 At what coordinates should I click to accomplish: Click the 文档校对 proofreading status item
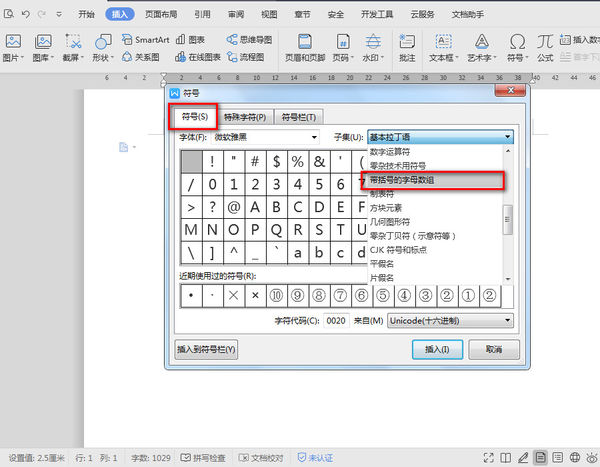[x=261, y=458]
